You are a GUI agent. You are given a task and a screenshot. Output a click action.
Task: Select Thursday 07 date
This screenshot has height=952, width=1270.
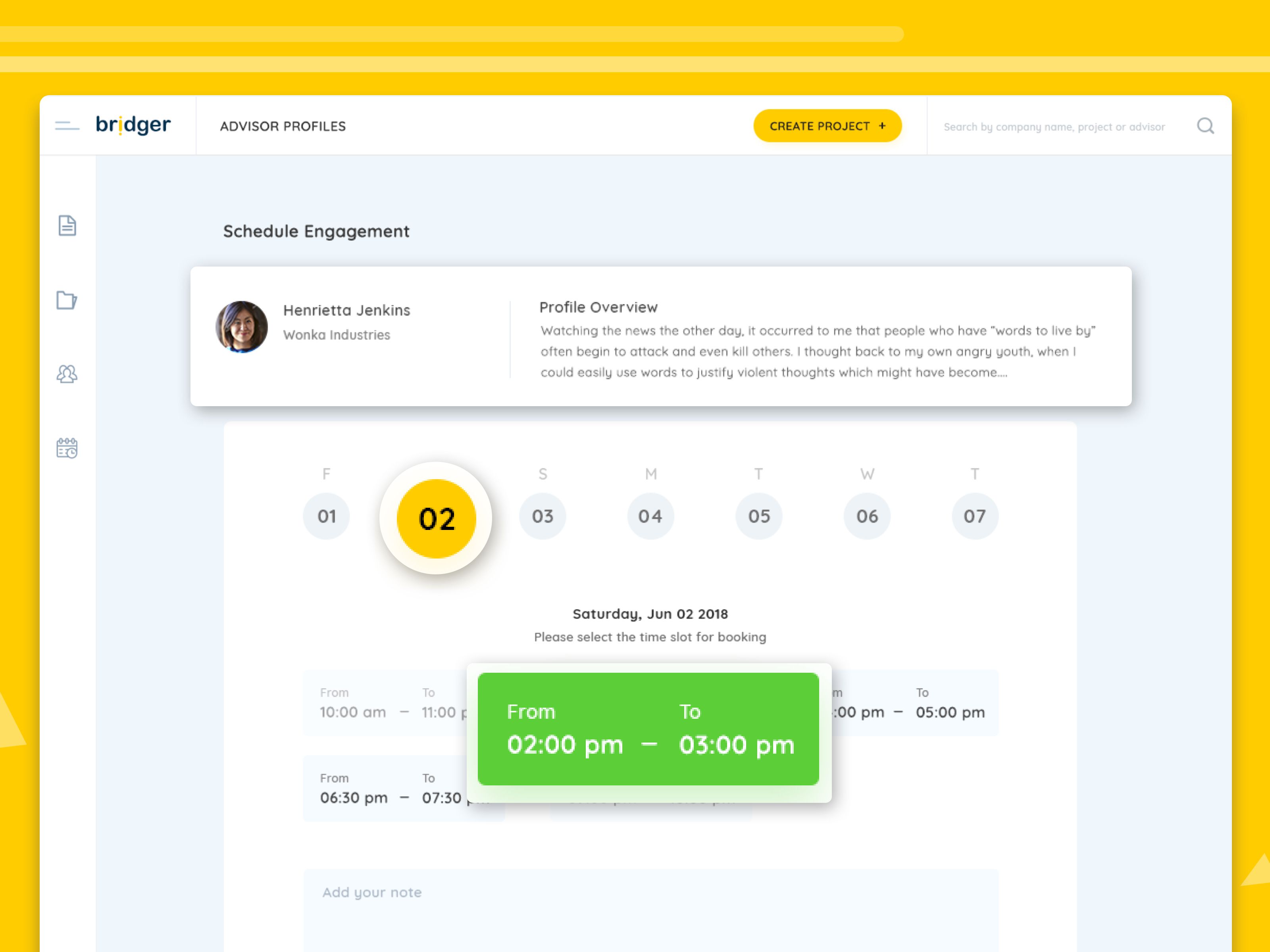pos(975,516)
